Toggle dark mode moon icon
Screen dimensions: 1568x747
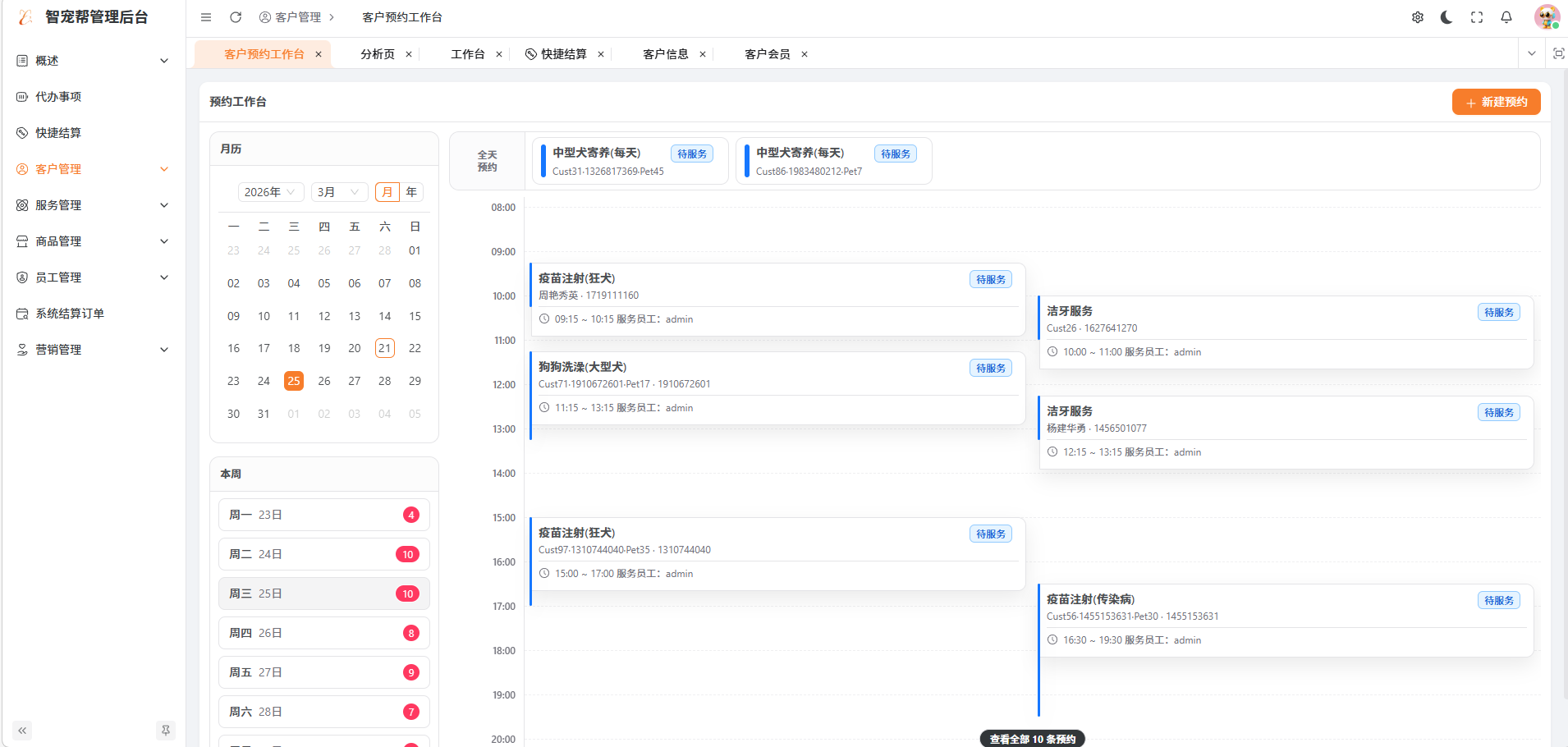pyautogui.click(x=1447, y=17)
